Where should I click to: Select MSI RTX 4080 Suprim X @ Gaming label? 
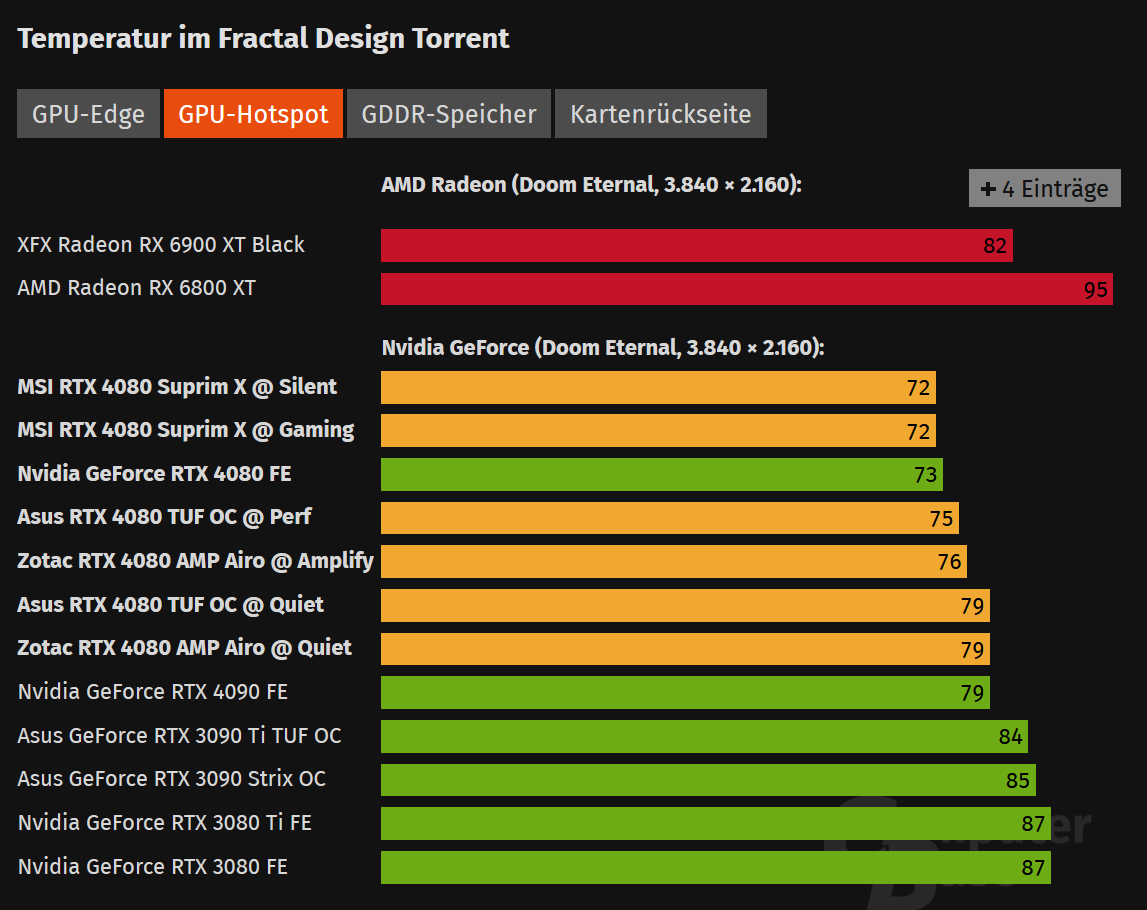click(186, 430)
